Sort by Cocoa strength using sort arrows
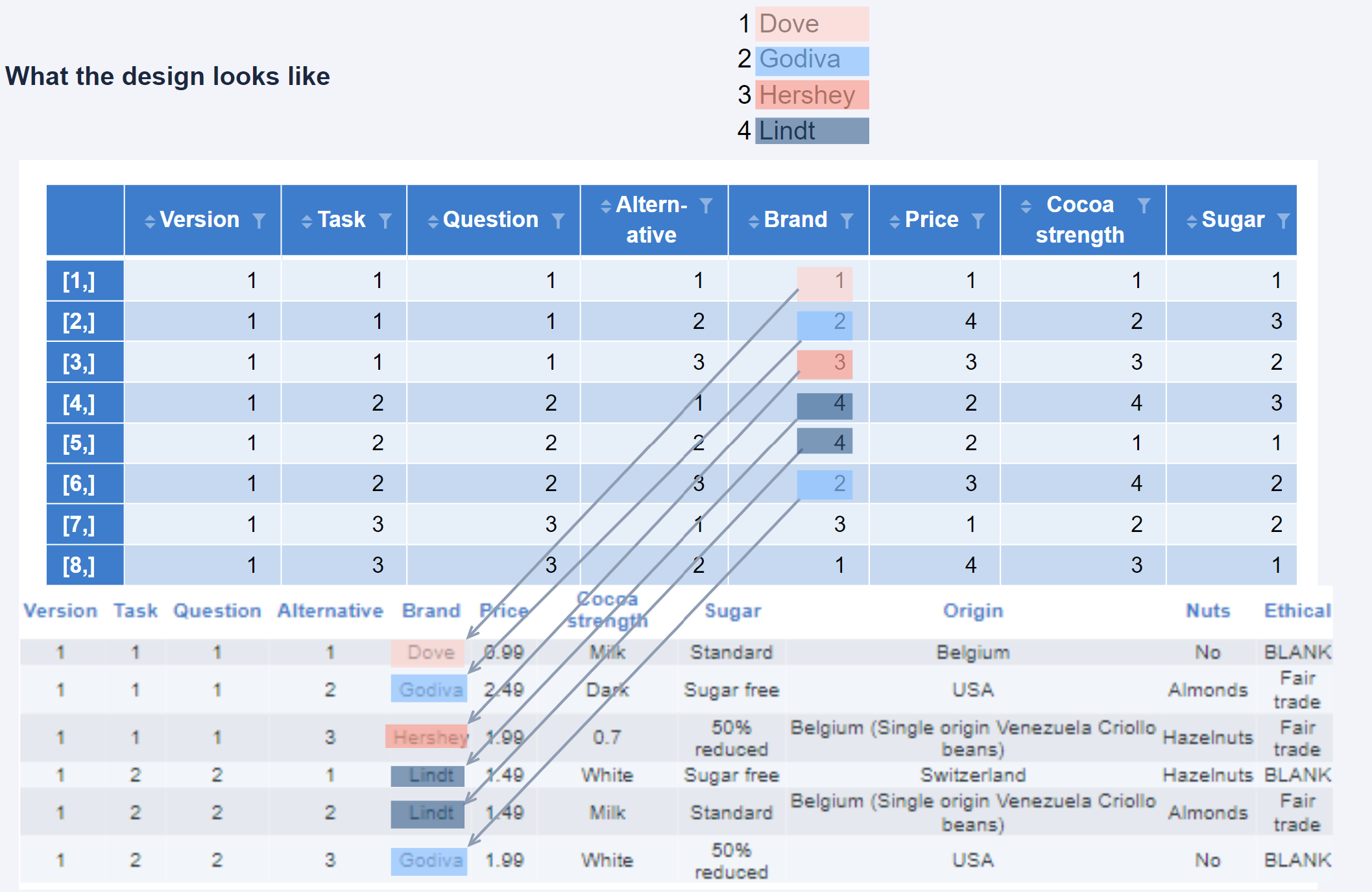This screenshot has height=892, width=1372. coord(1026,206)
